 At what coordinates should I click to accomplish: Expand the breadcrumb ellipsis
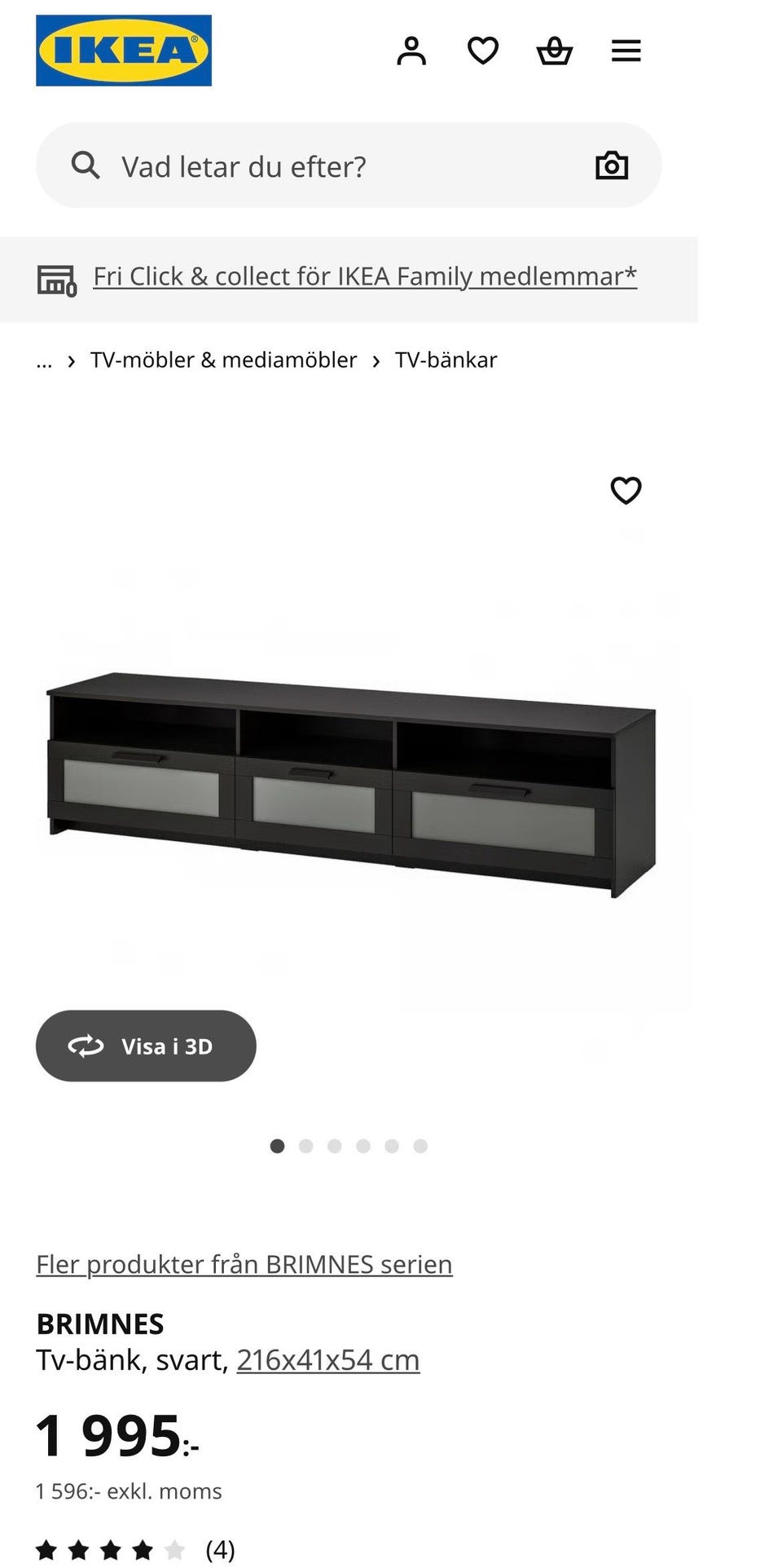[x=44, y=360]
